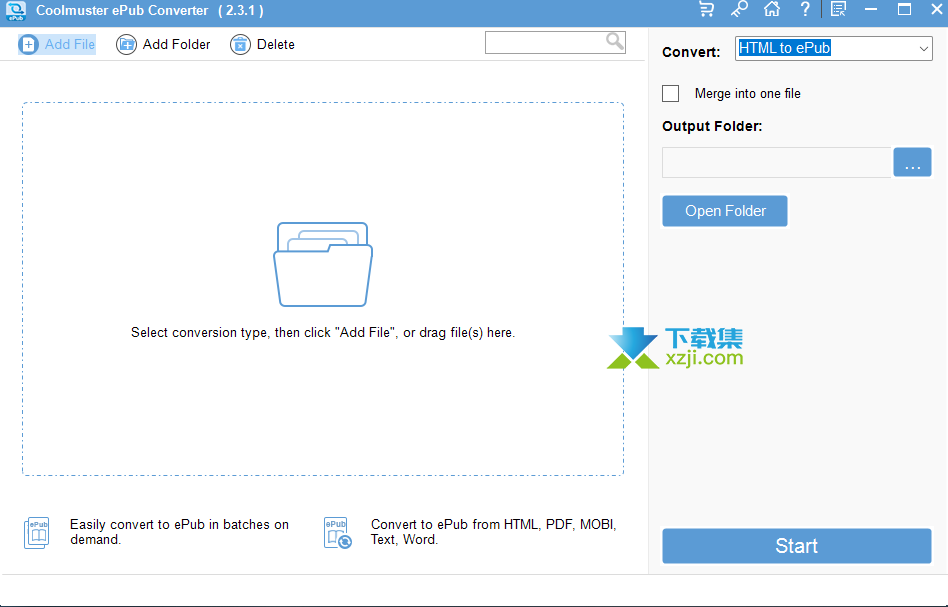Click the Coolmuster ePub app logo

[15, 11]
